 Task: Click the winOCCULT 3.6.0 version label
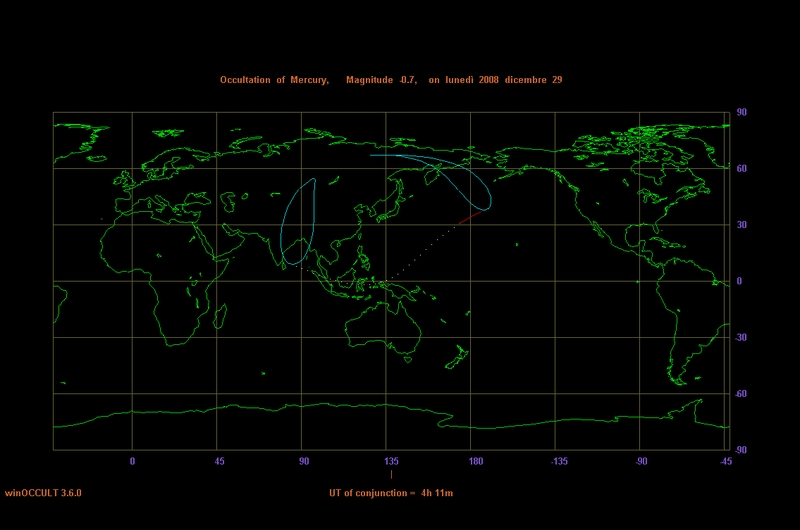43,493
